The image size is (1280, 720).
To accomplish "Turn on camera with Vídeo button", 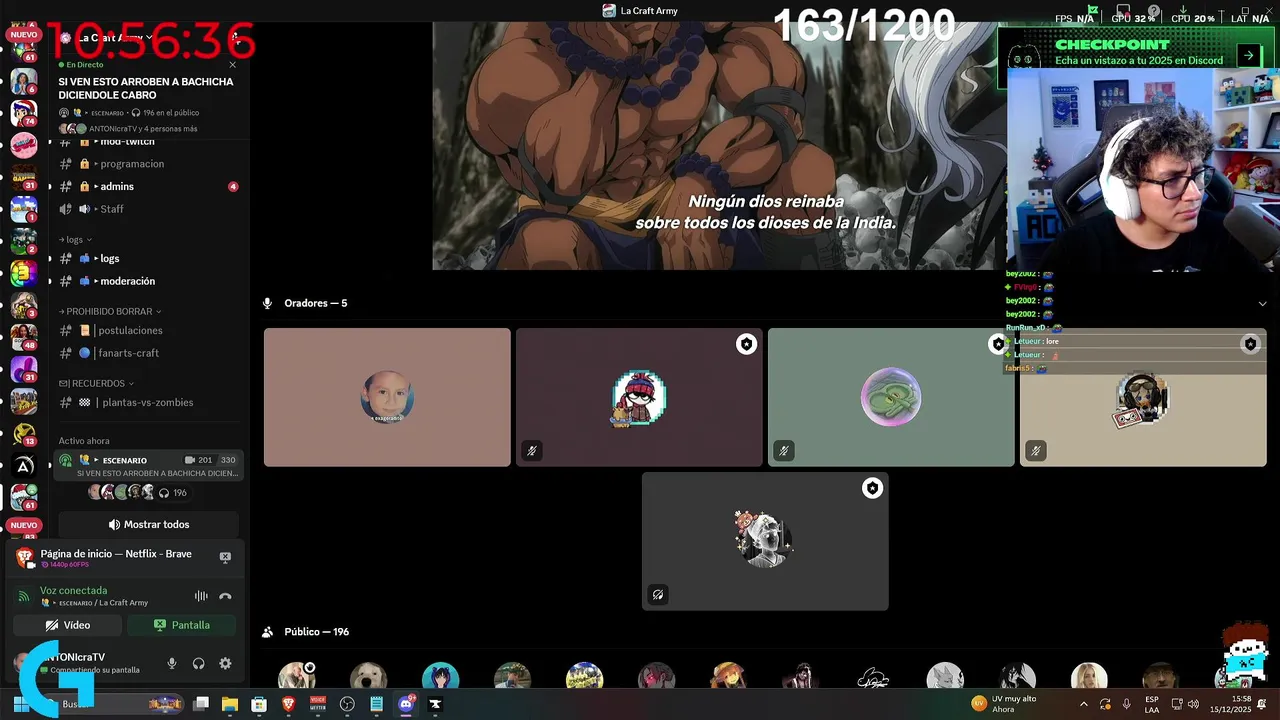I will 68,625.
